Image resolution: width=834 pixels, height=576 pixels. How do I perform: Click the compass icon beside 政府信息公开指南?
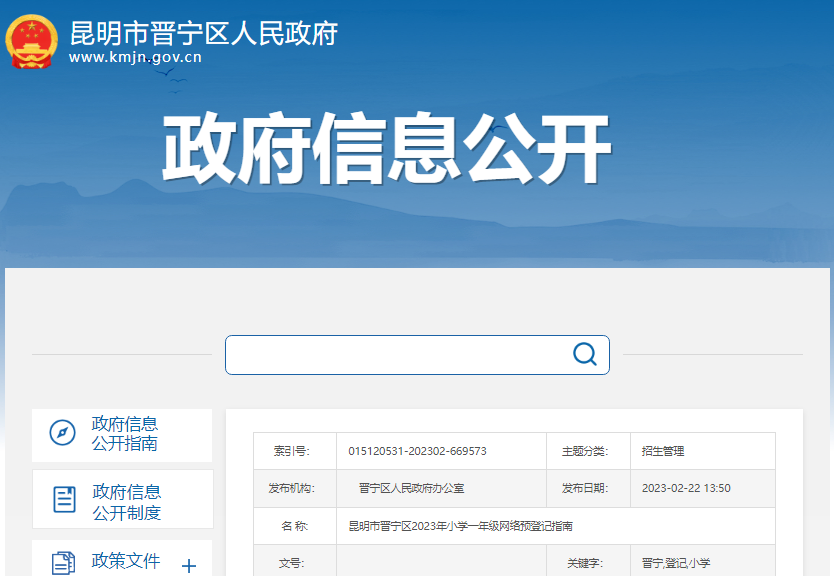pos(62,432)
